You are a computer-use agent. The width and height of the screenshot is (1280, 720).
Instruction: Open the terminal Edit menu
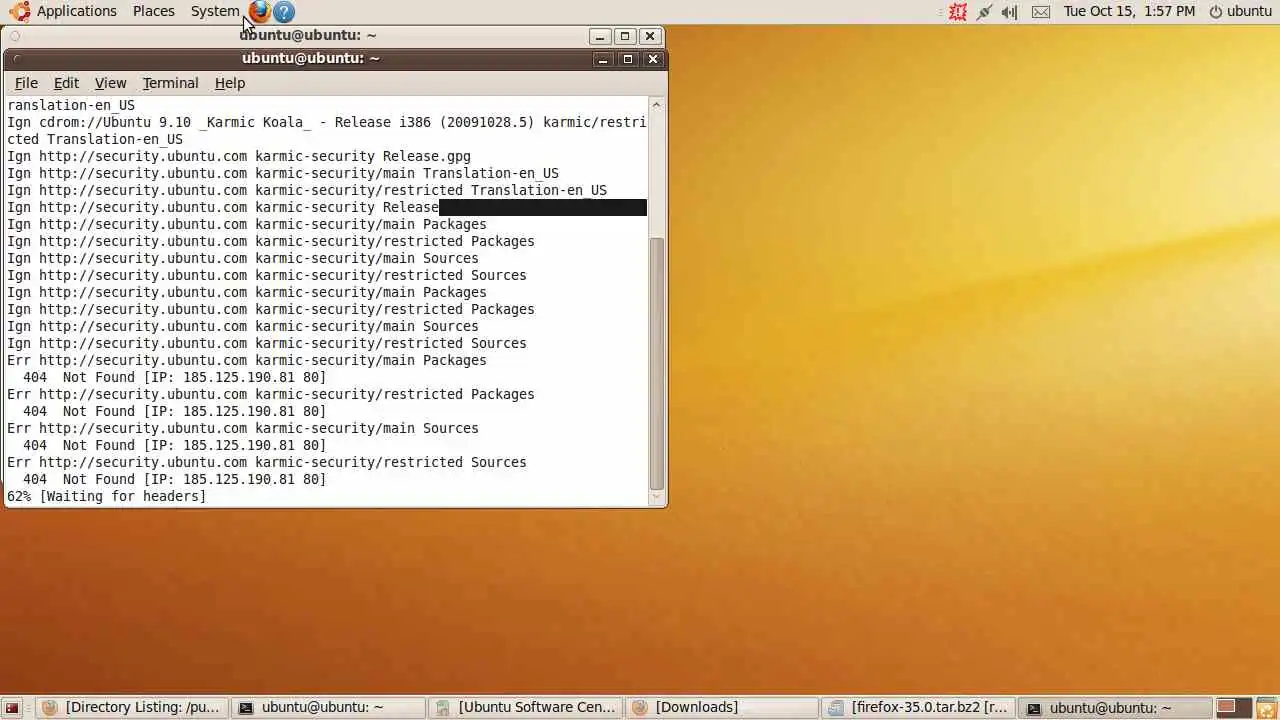(x=66, y=83)
